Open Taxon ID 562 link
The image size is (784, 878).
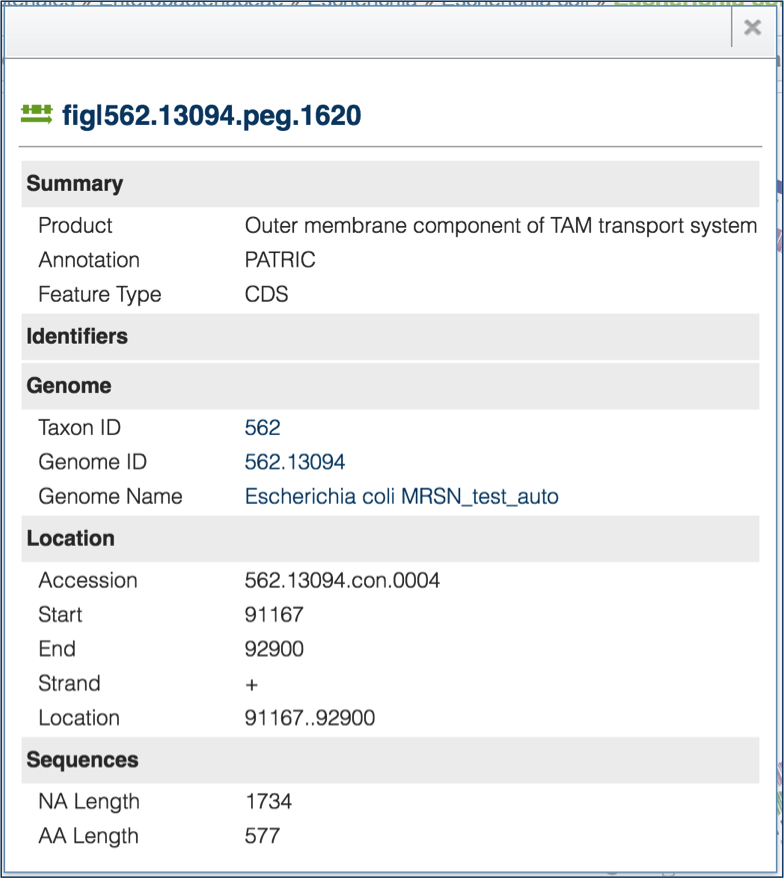[x=262, y=428]
